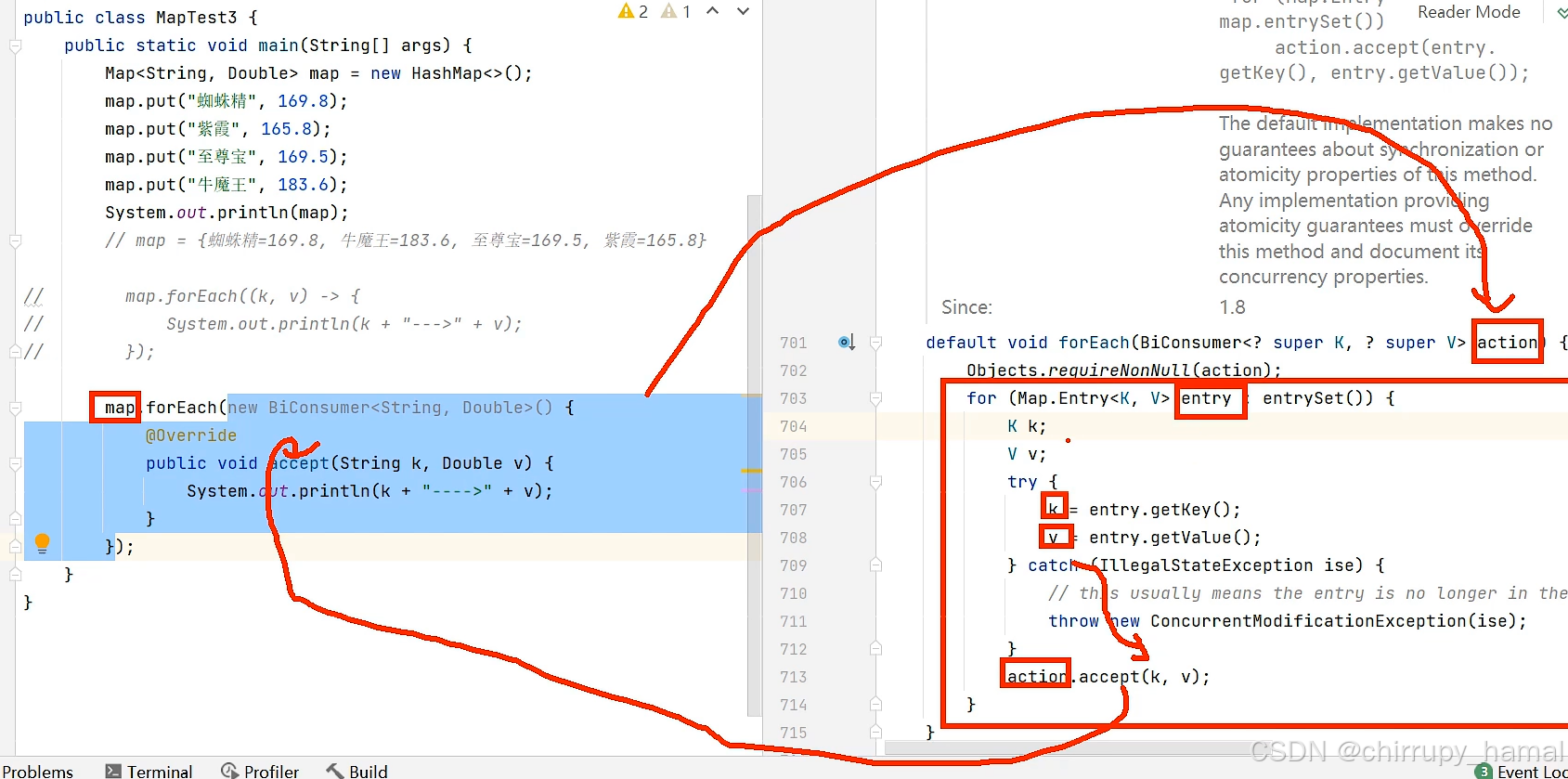Collapse the accept method fold marker
Viewport: 1568px width, 779px height.
15,463
